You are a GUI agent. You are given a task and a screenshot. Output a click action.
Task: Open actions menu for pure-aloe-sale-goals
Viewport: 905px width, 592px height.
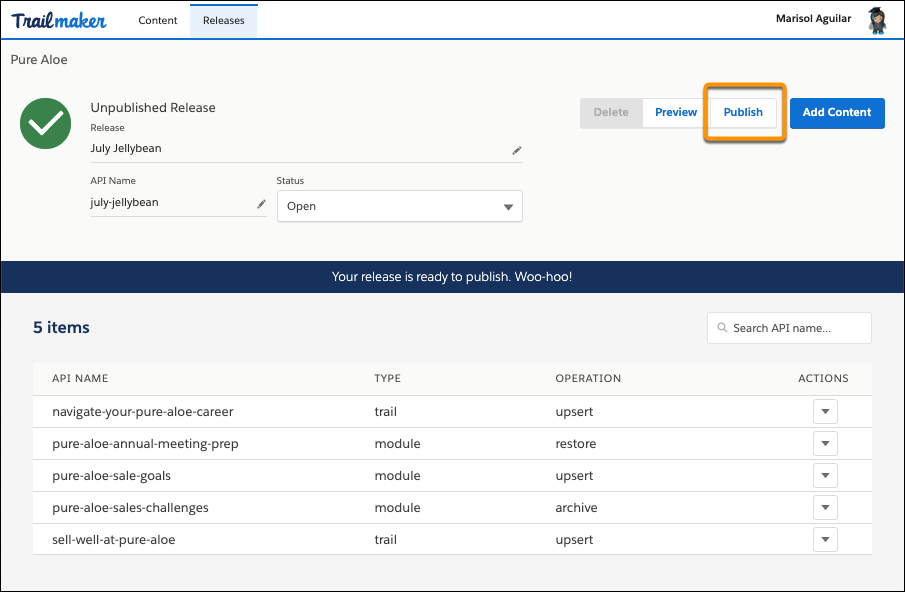coord(825,475)
